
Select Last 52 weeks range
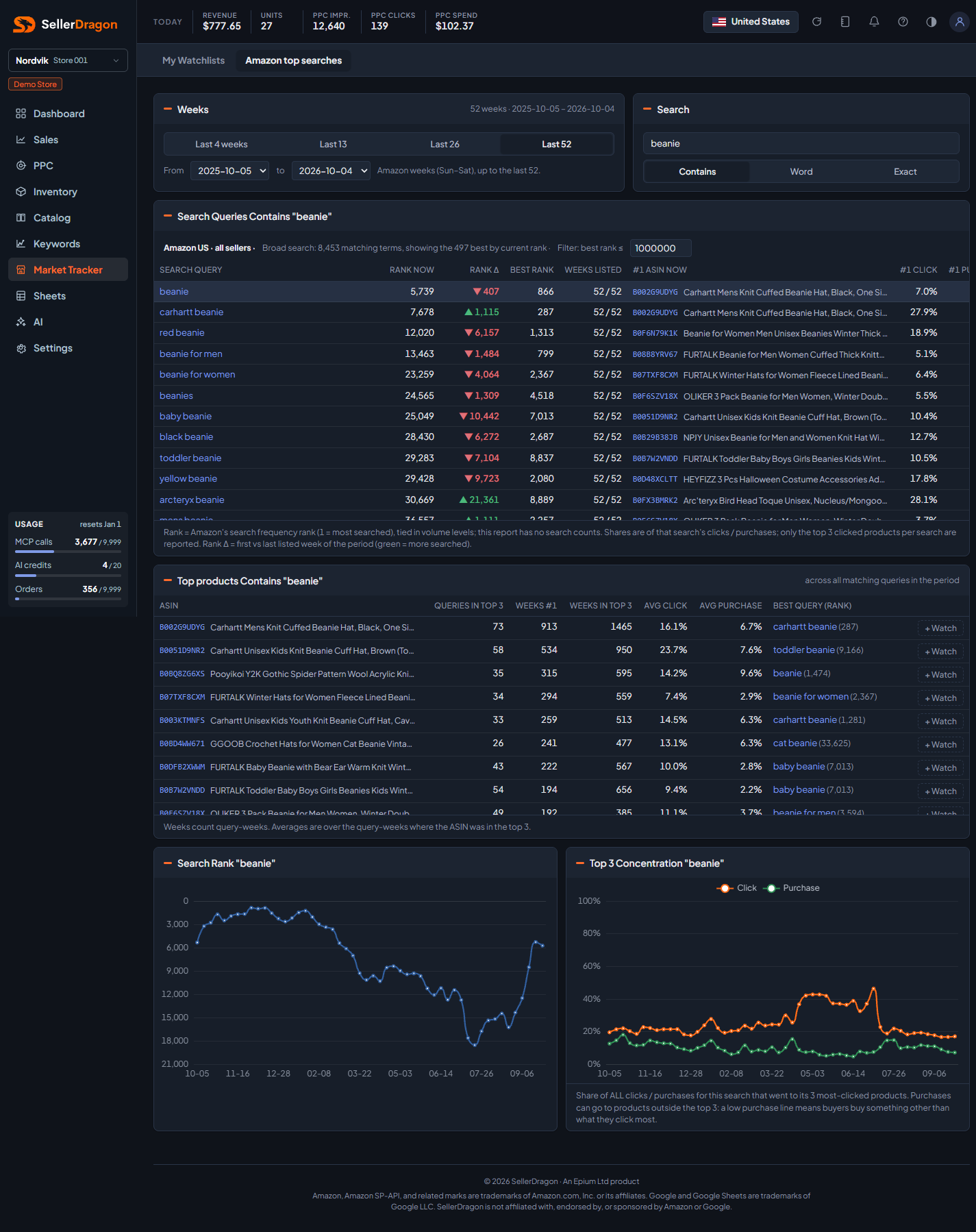point(556,144)
